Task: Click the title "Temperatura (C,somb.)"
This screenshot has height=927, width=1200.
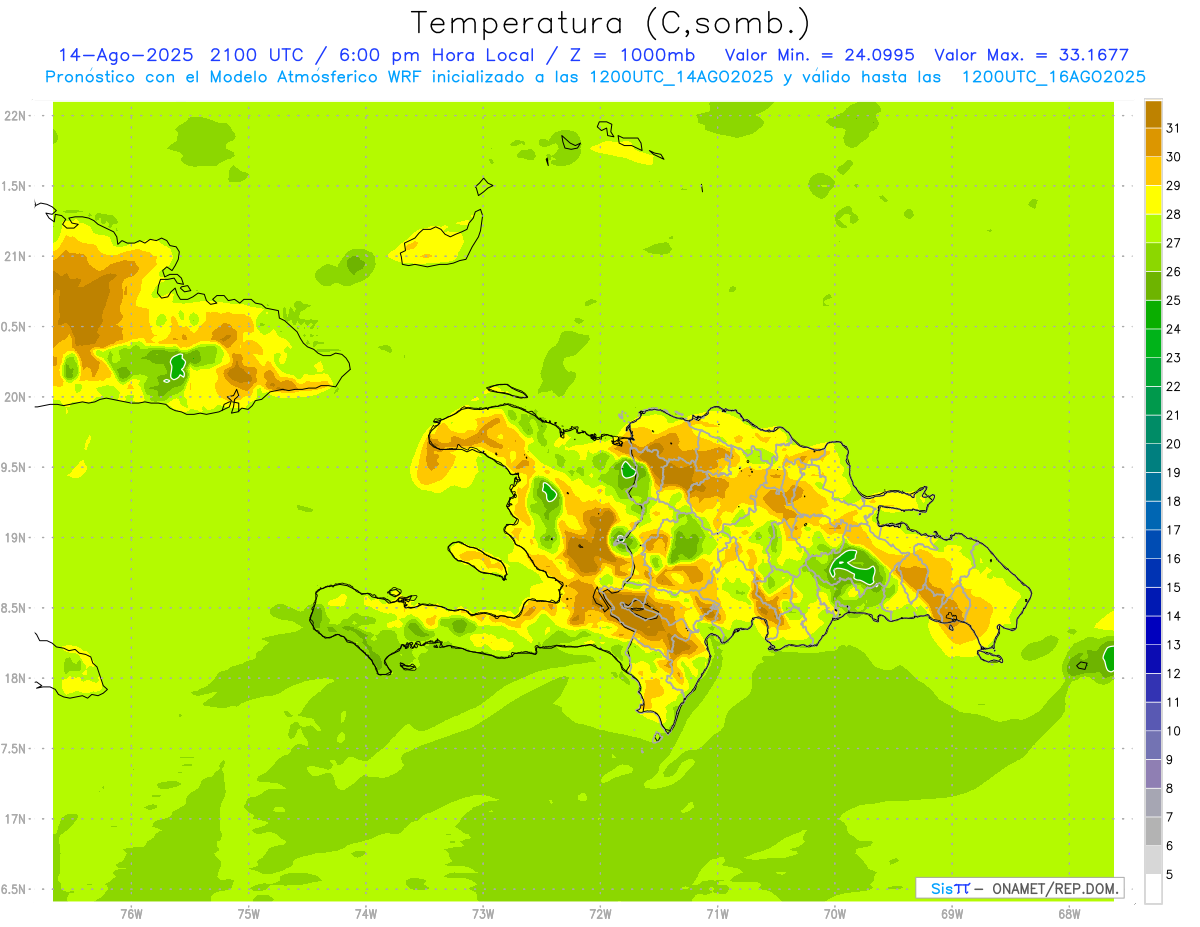Action: click(x=611, y=24)
